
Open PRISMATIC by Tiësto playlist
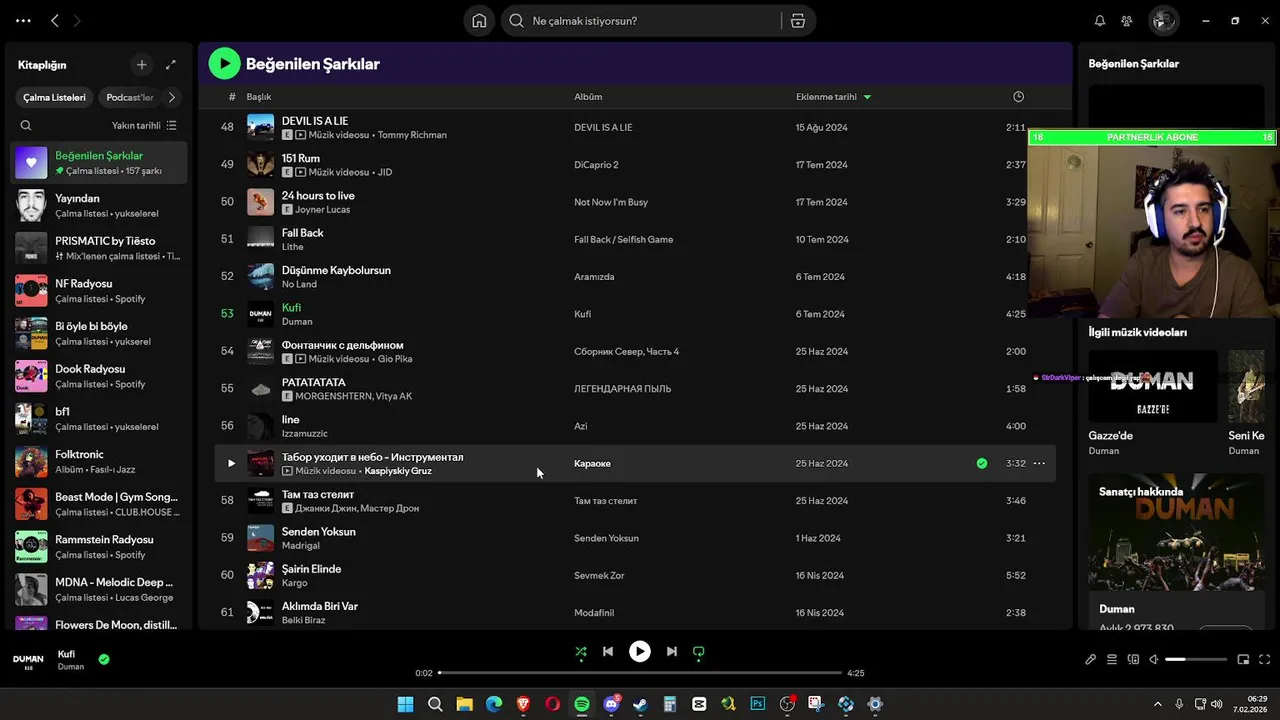[x=99, y=248]
